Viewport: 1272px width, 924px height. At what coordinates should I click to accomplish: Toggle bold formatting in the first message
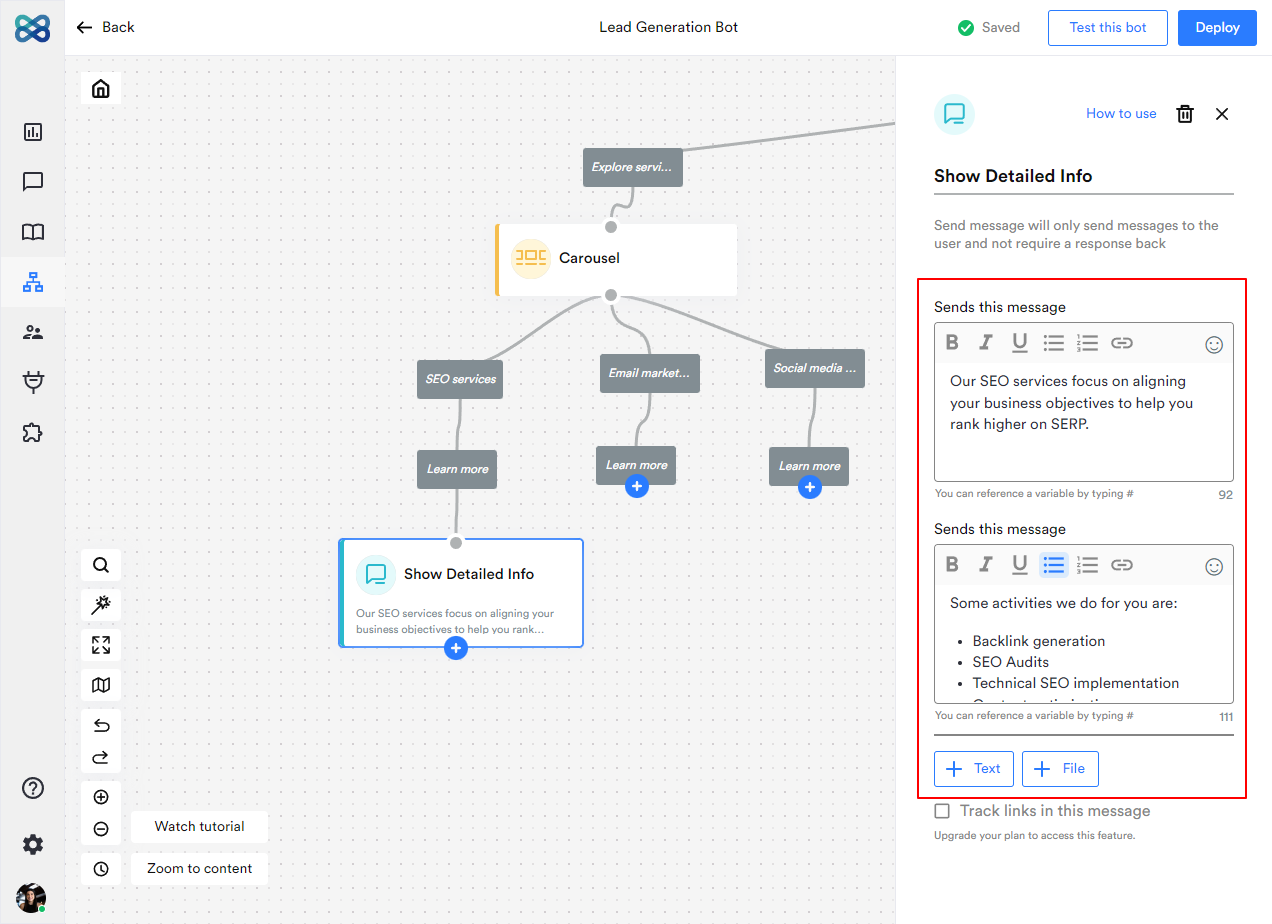click(951, 341)
